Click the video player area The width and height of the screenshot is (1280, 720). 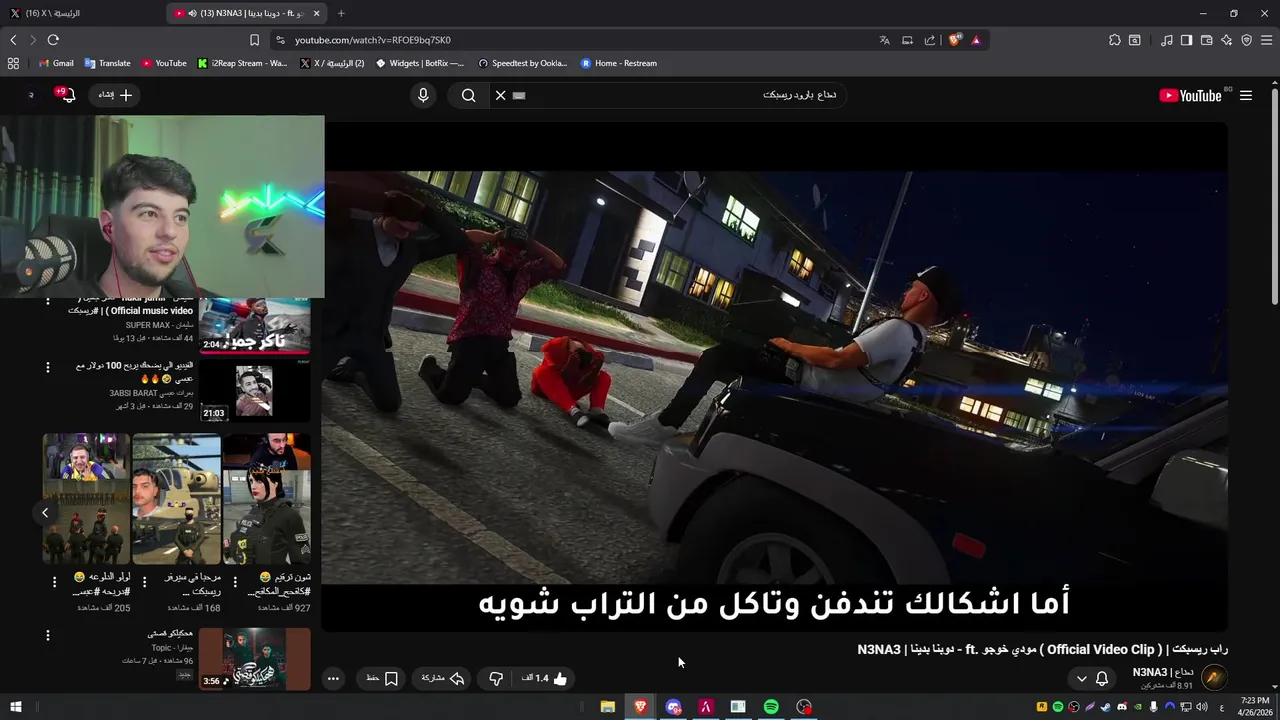775,375
